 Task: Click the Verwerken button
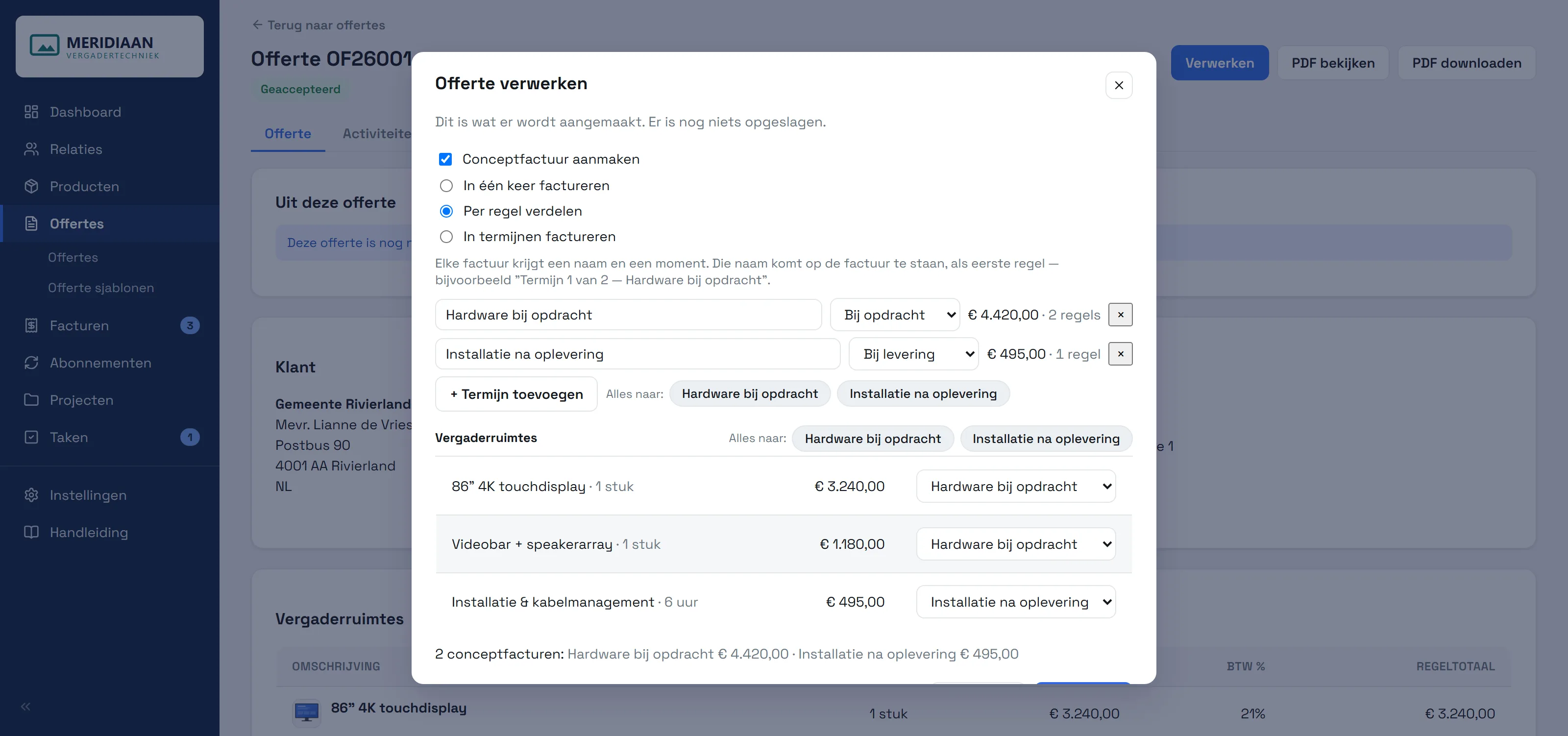[1219, 63]
